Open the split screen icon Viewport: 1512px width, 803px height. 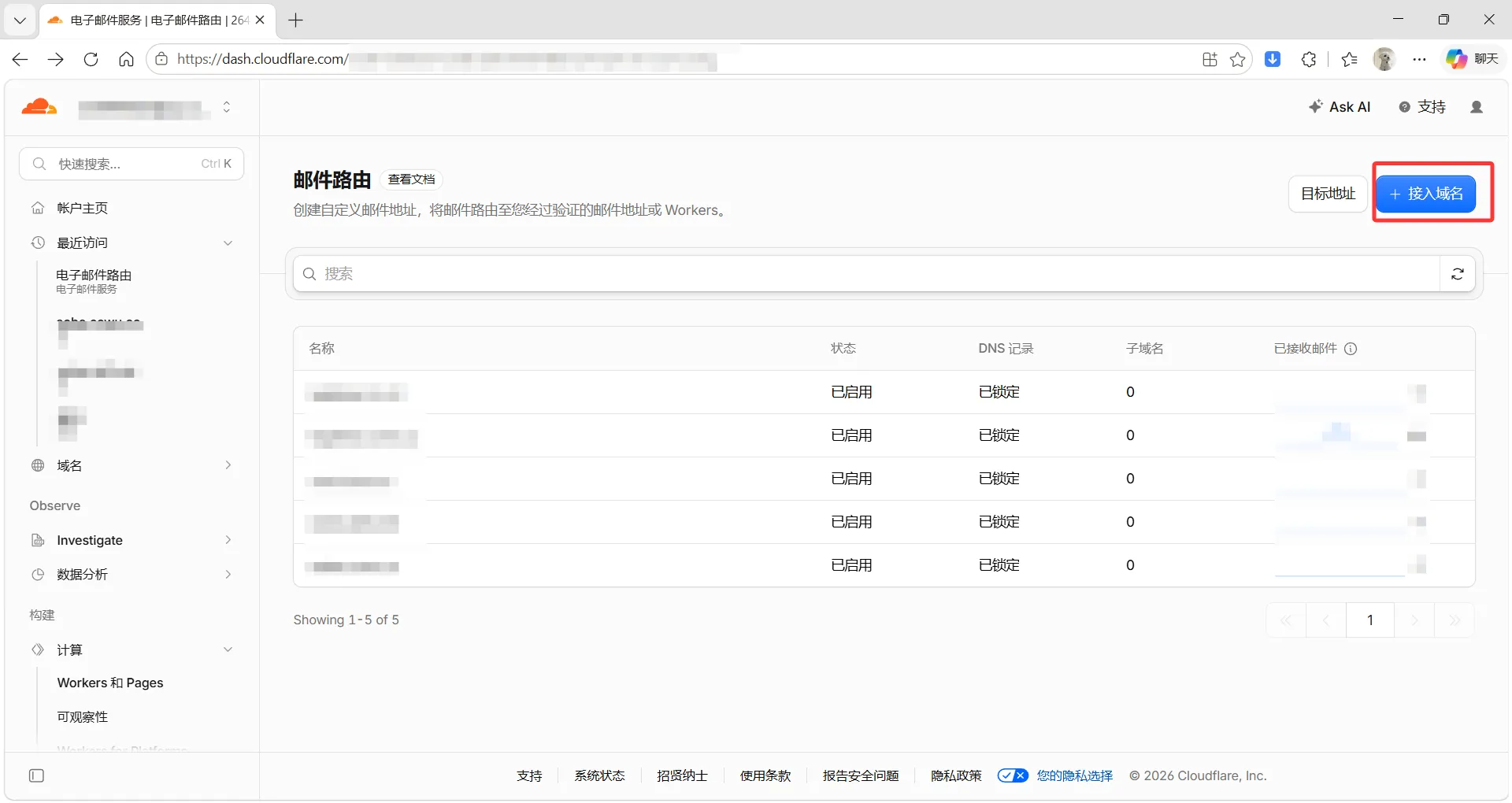[1210, 59]
